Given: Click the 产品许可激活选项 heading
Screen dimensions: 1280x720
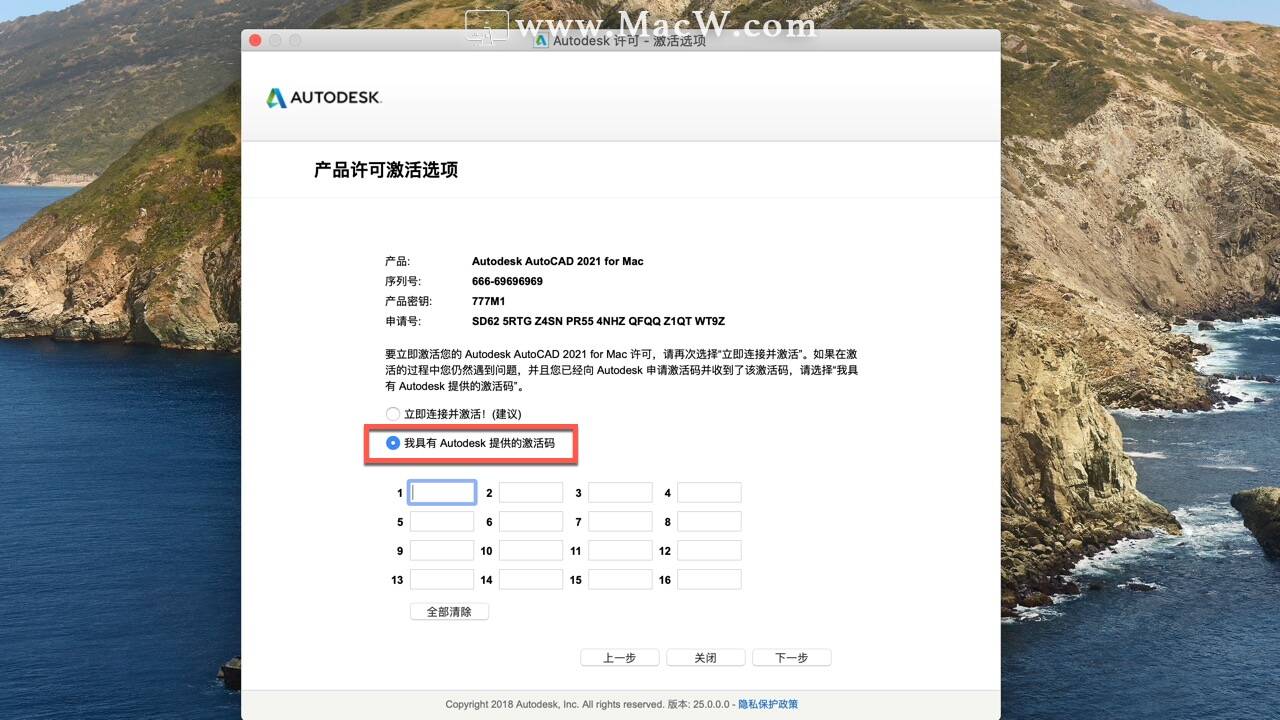Looking at the screenshot, I should tap(386, 170).
